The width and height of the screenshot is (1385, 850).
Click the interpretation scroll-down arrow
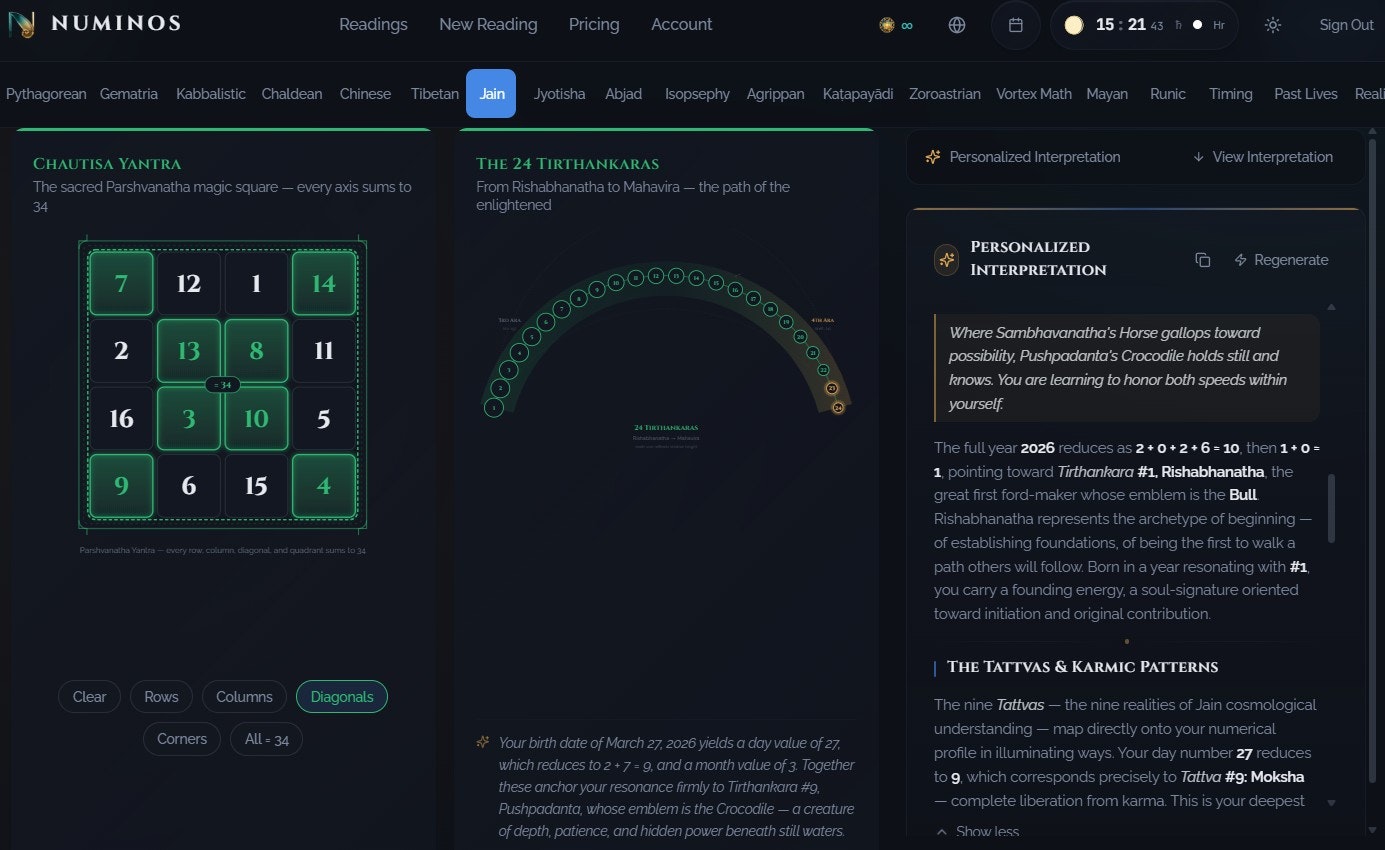tap(1331, 802)
